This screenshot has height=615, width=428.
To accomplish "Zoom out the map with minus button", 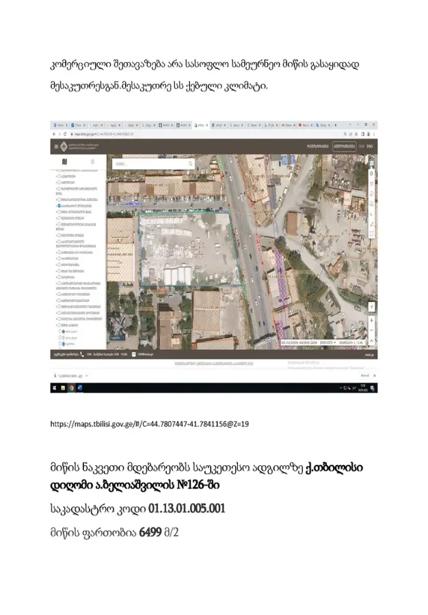I will 371,331.
